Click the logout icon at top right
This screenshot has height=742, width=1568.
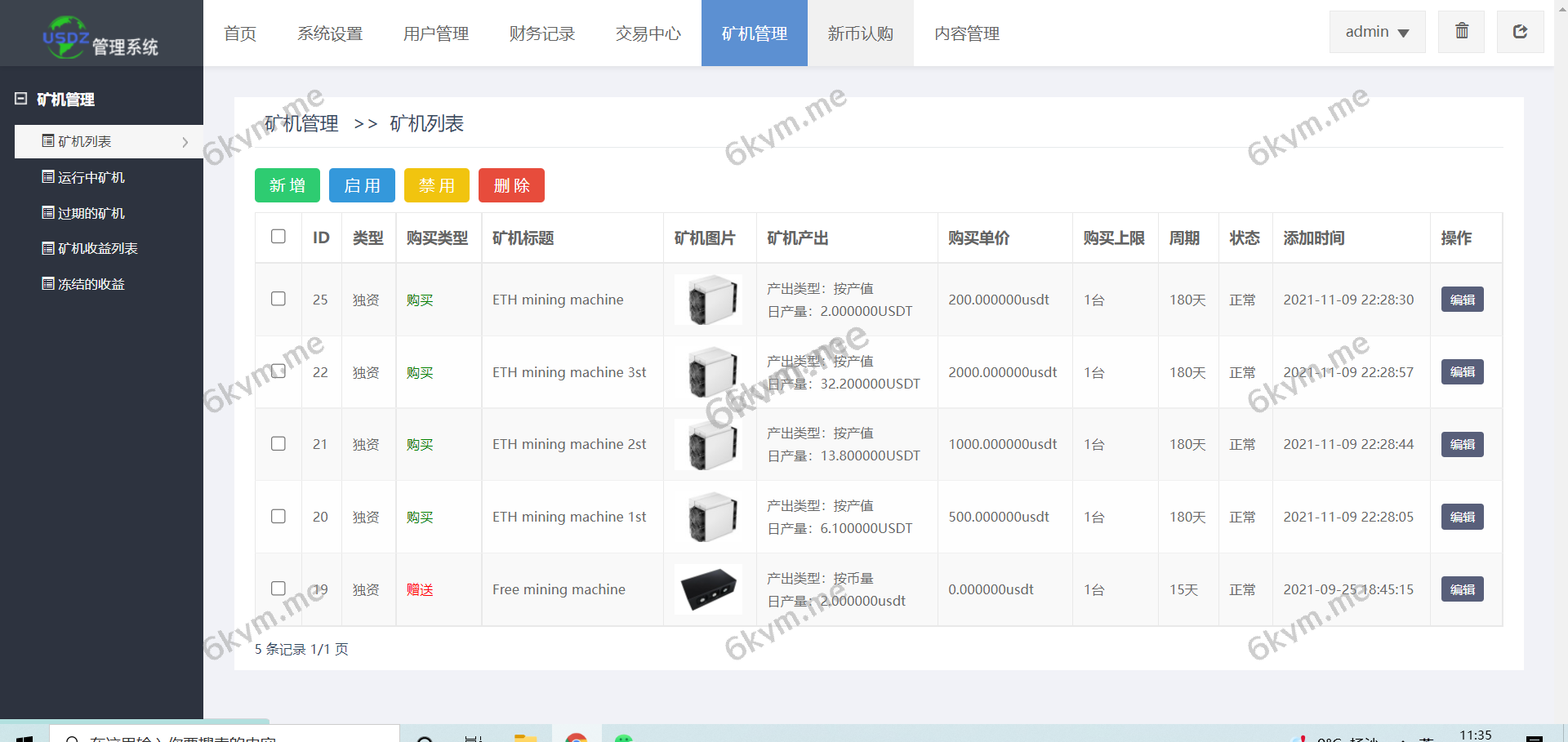(1520, 32)
